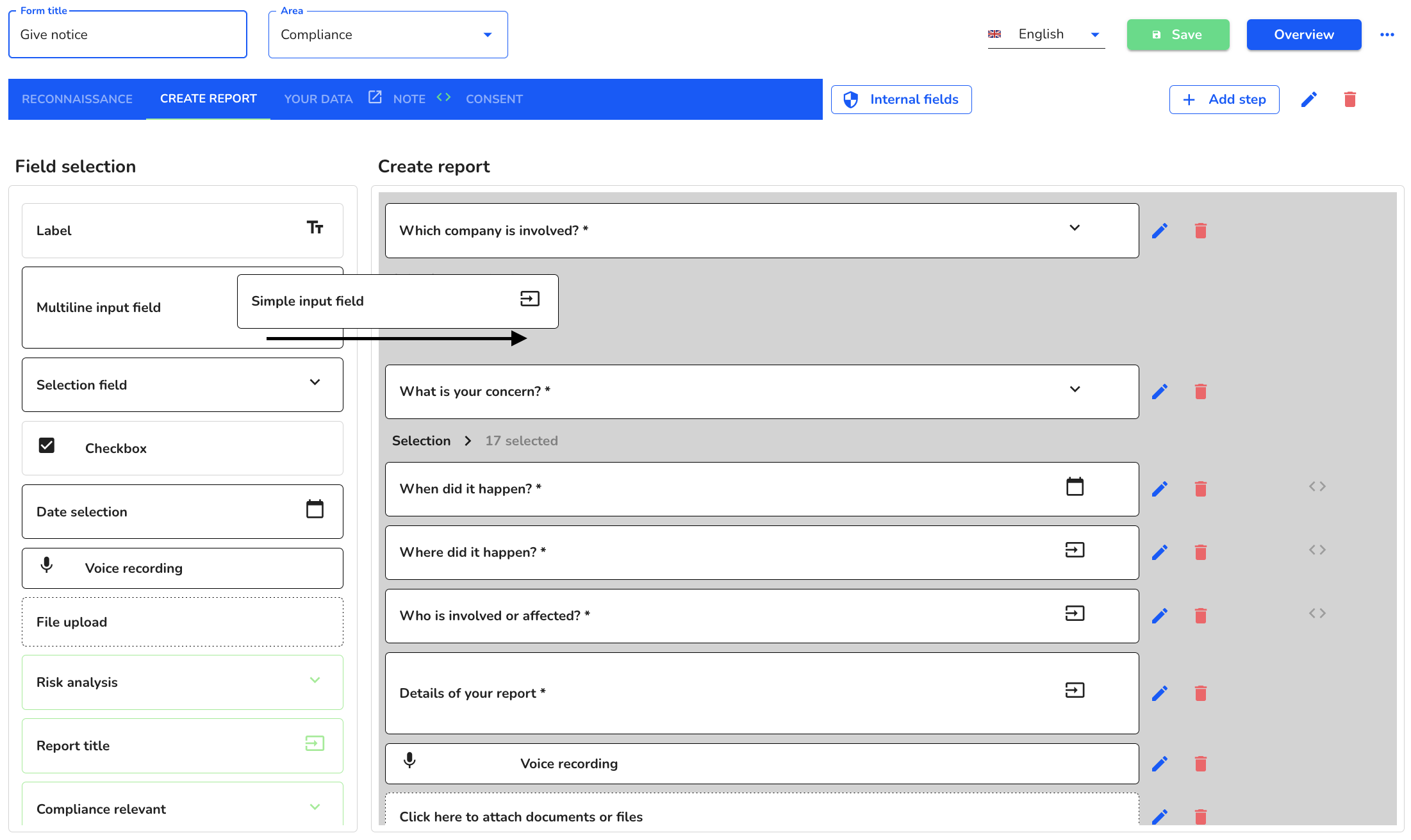This screenshot has height=840, width=1411.
Task: Select the File upload field item
Action: pyautogui.click(x=183, y=622)
